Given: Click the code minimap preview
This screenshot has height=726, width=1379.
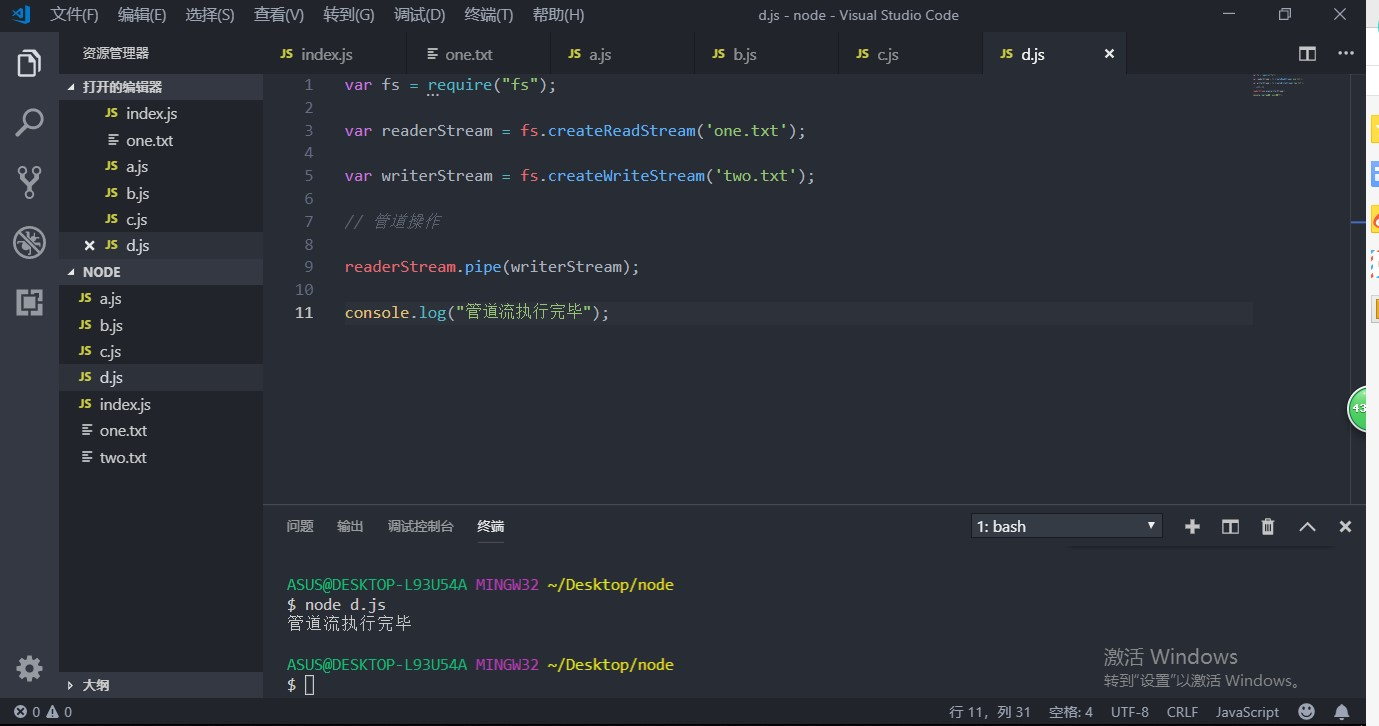Looking at the screenshot, I should coord(1278,84).
